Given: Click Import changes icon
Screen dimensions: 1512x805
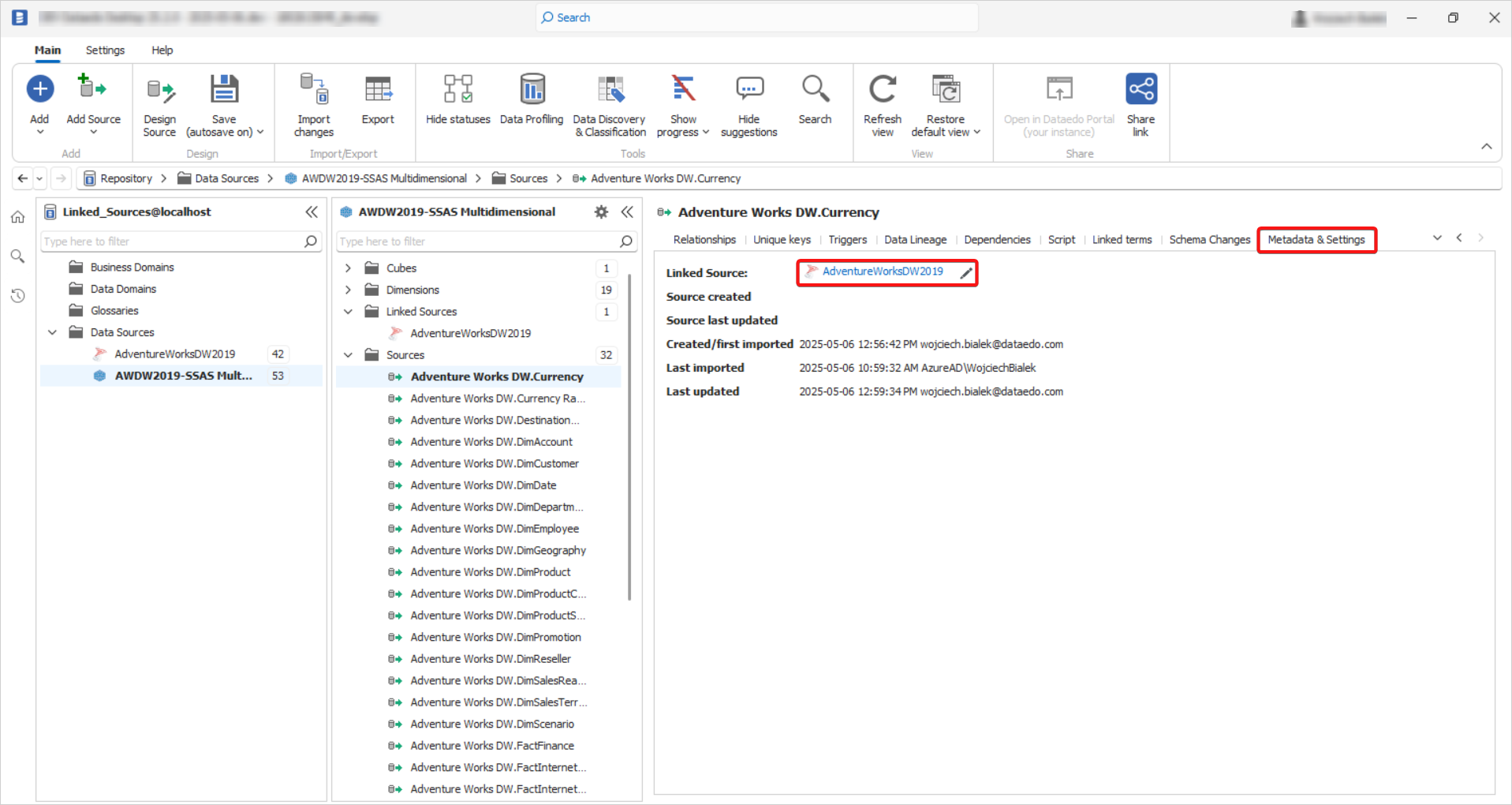Looking at the screenshot, I should click(314, 88).
